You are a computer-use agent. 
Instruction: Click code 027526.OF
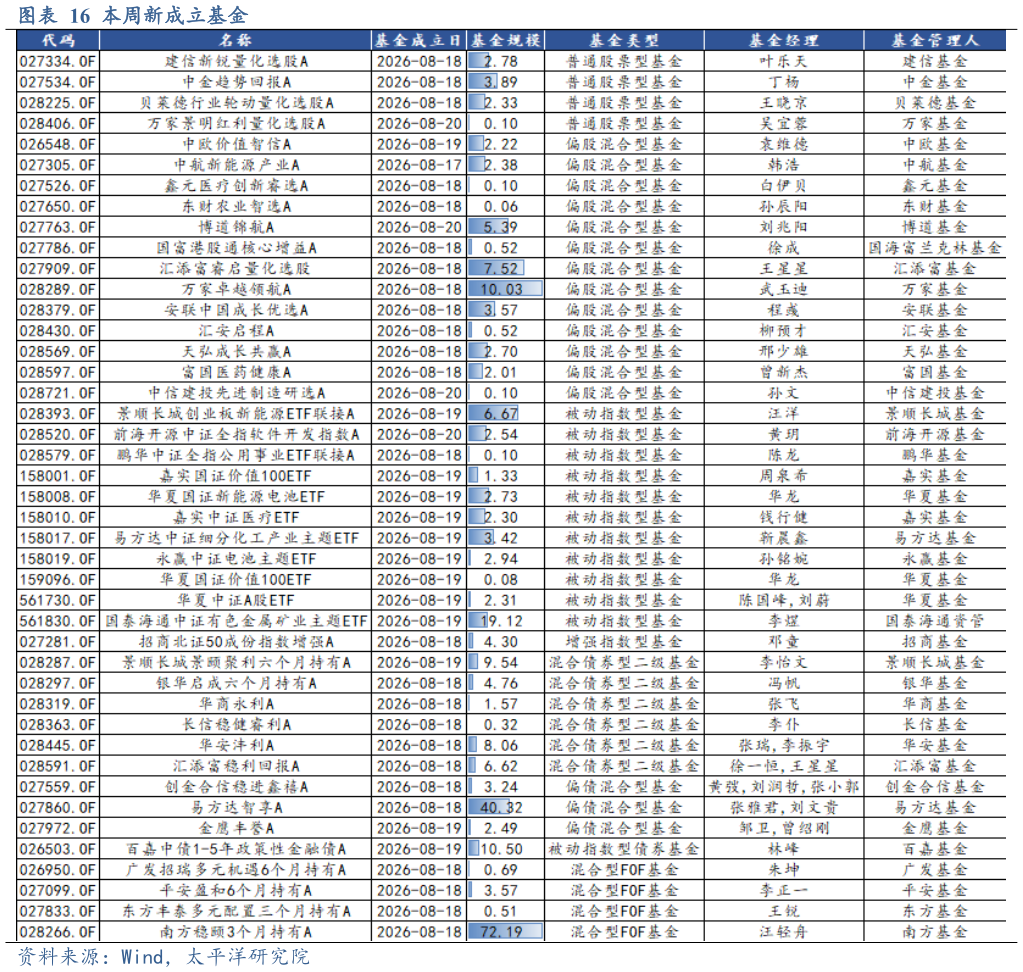point(57,186)
